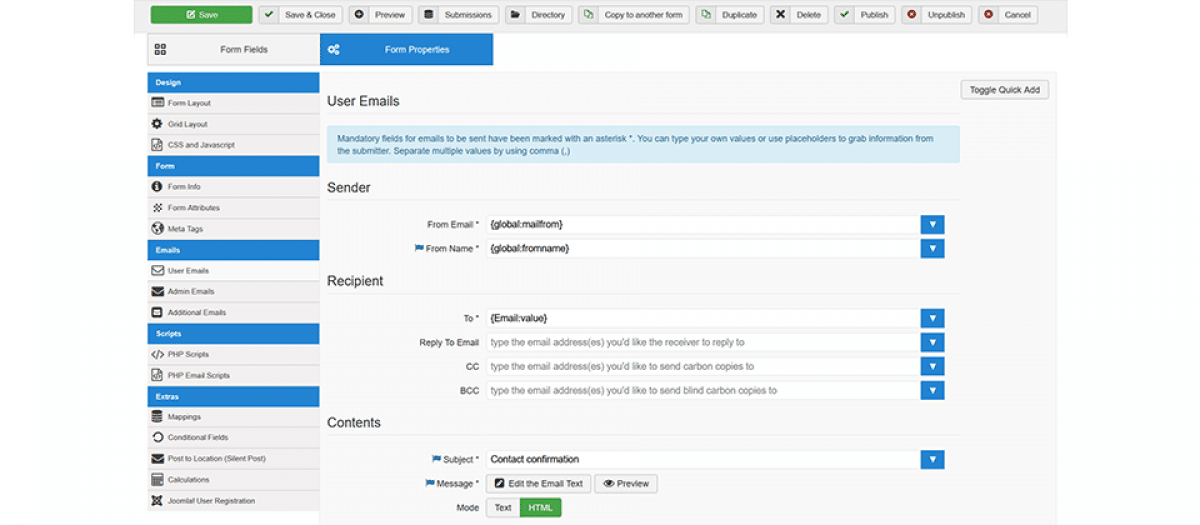Click the Unpublish toolbar button

pos(936,15)
